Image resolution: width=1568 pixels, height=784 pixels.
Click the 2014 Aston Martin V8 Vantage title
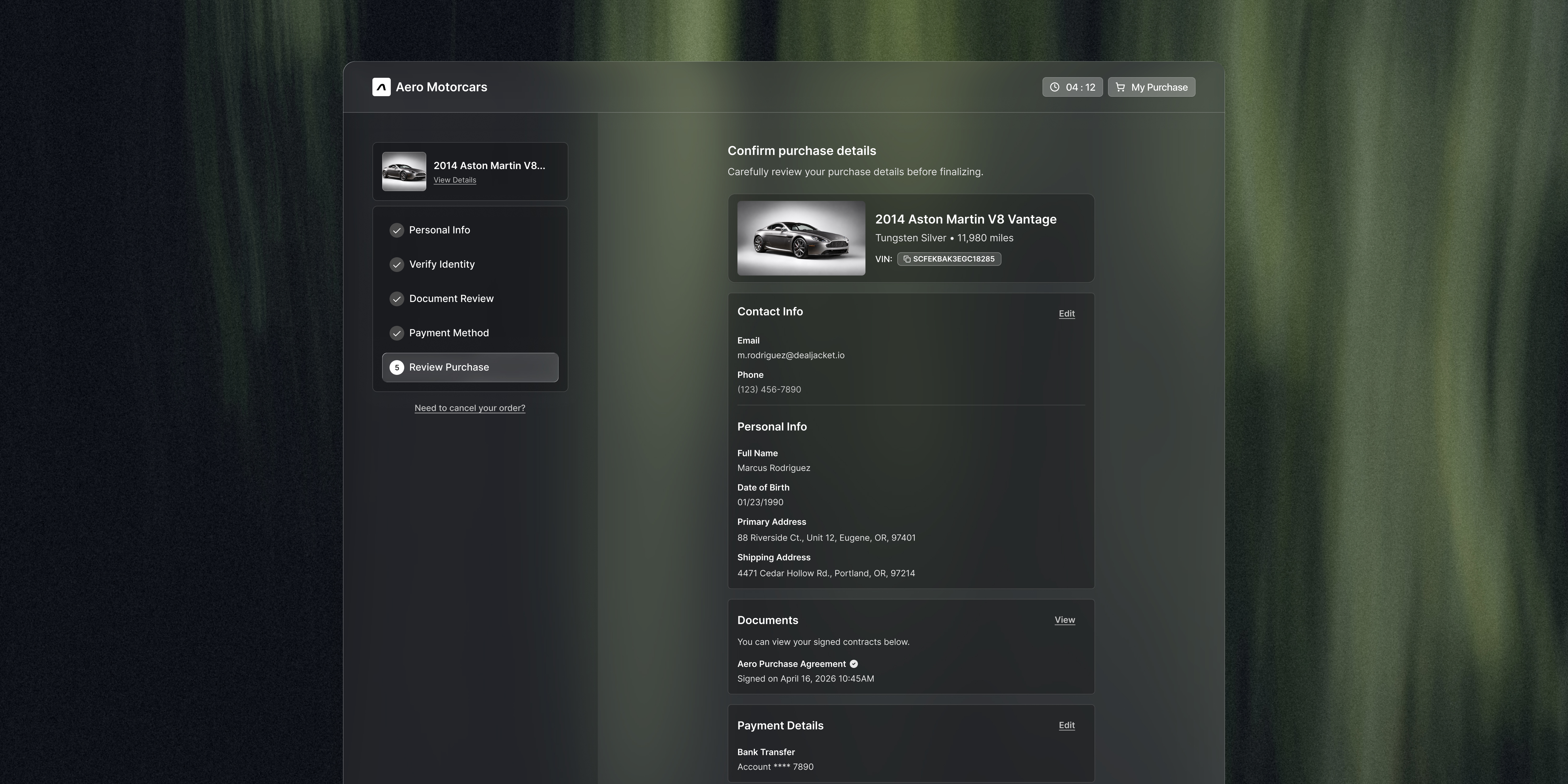click(x=965, y=219)
